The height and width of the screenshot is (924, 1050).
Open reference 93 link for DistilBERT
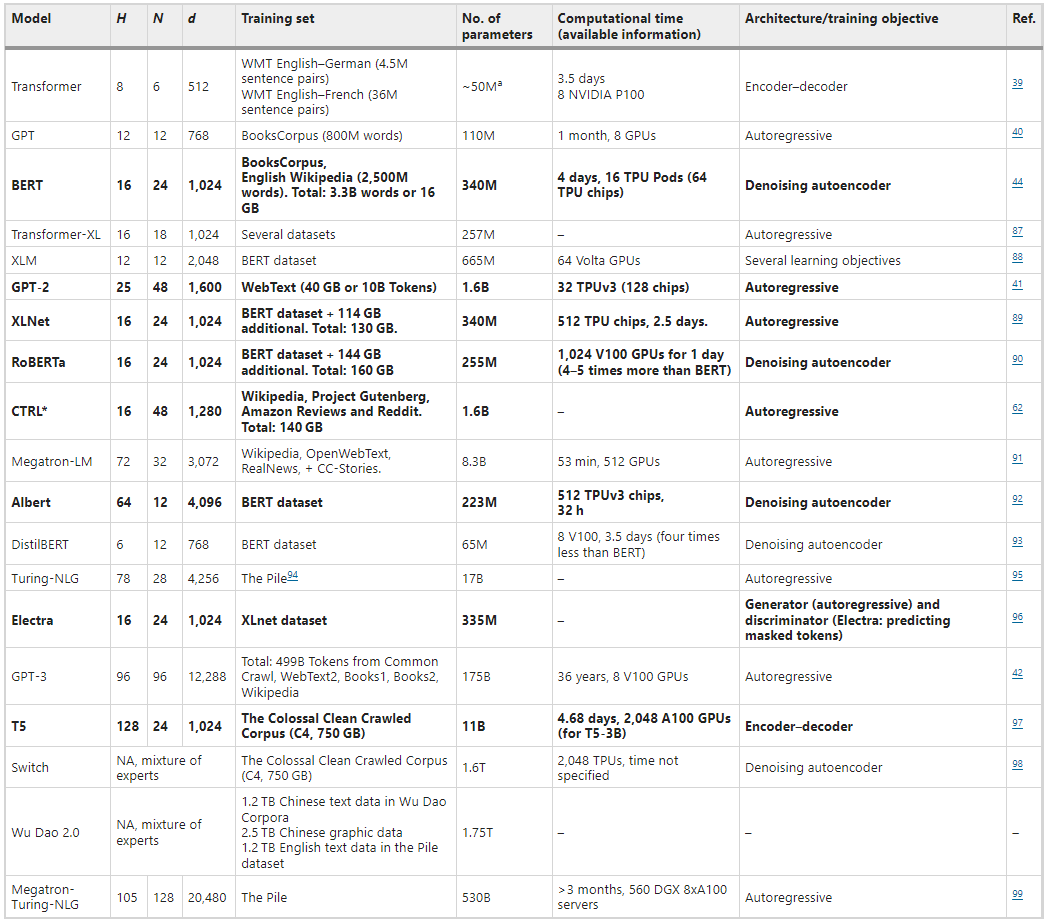click(x=1017, y=541)
